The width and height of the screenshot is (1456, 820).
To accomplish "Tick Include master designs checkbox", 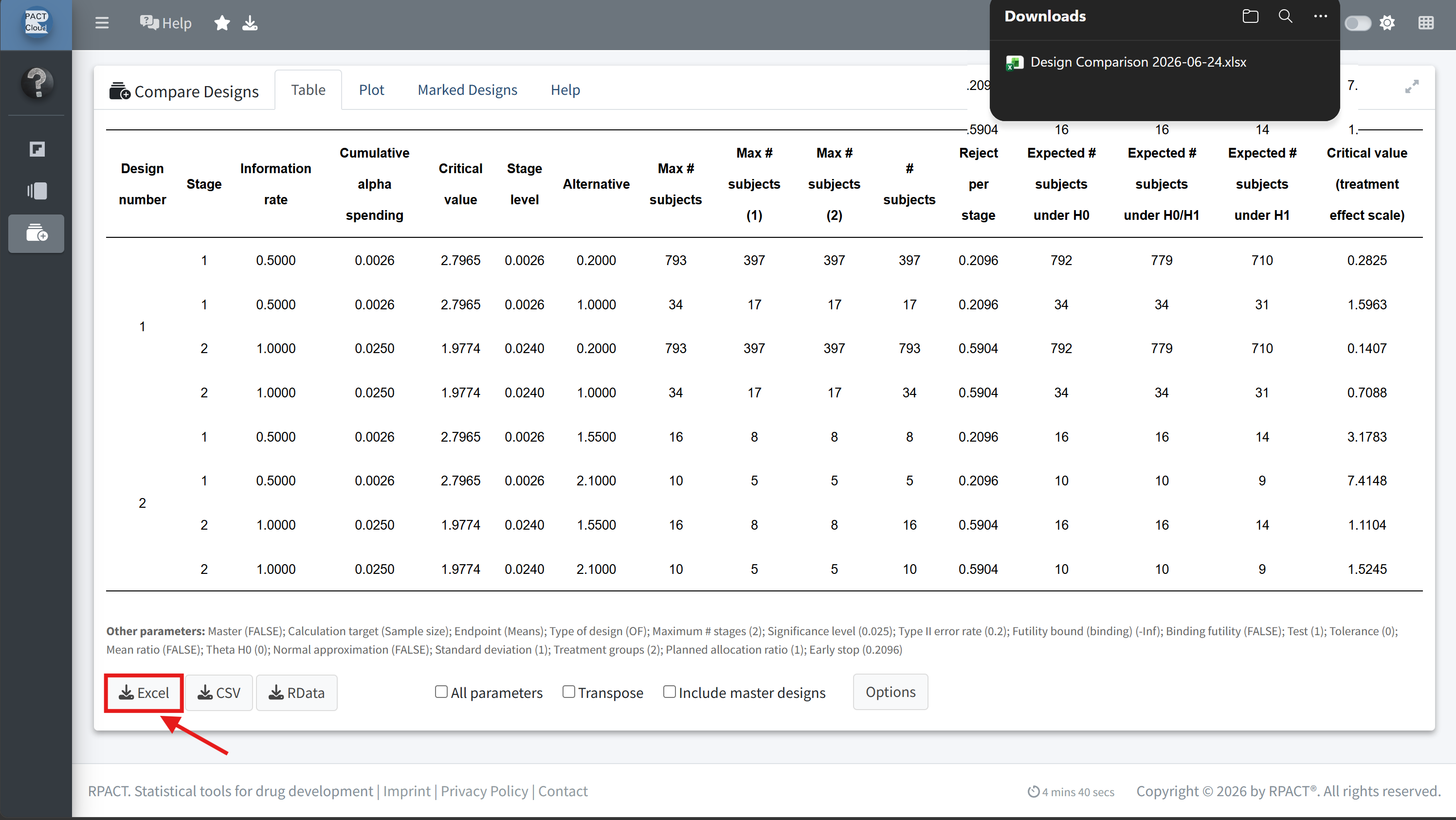I will click(x=669, y=691).
